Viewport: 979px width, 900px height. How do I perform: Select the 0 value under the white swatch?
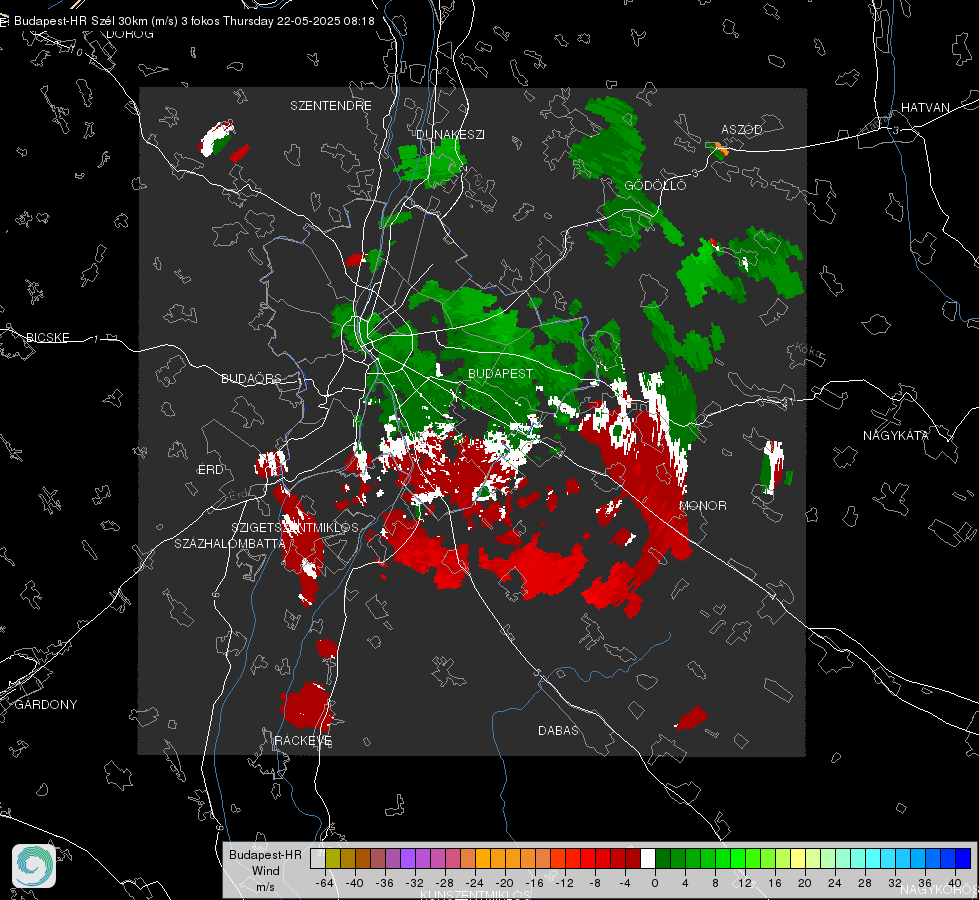click(x=654, y=883)
